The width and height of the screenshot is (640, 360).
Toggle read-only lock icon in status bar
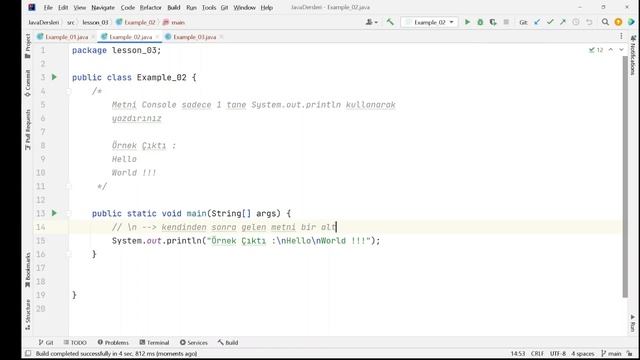tap(630, 353)
